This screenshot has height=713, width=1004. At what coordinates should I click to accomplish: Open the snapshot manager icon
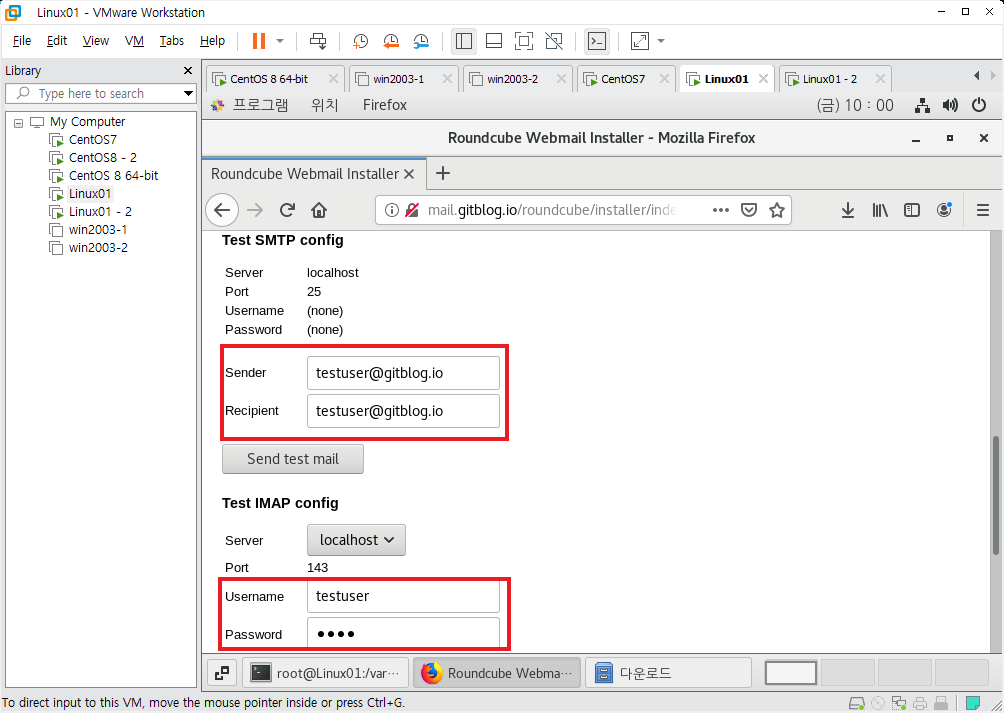(x=421, y=41)
